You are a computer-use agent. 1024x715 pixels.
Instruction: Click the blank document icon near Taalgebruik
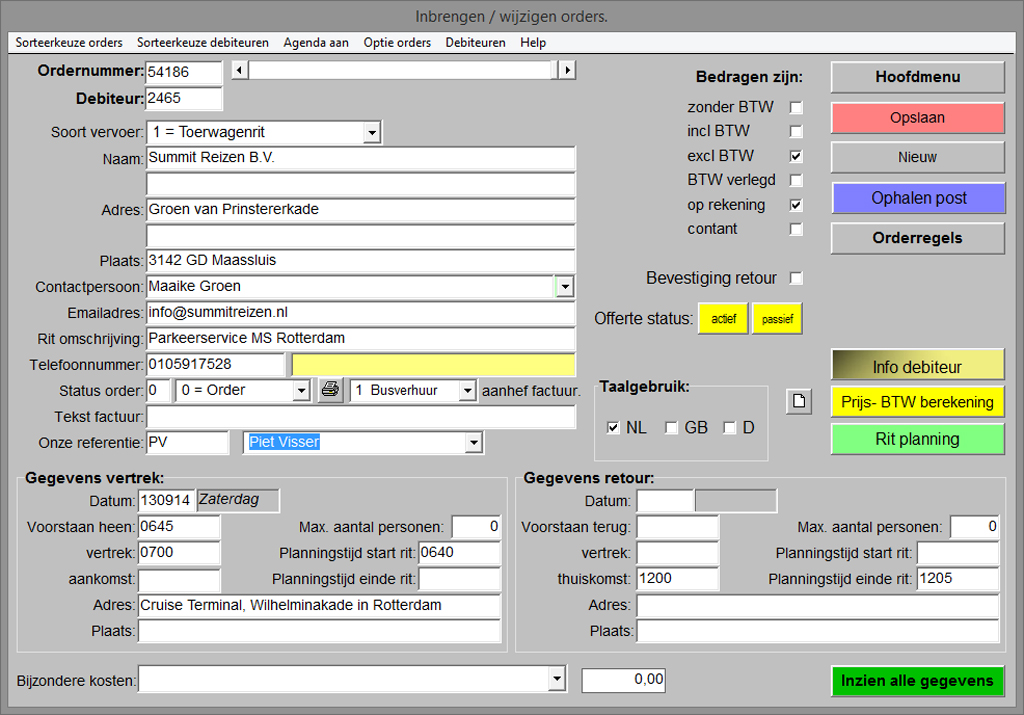pyautogui.click(x=799, y=402)
